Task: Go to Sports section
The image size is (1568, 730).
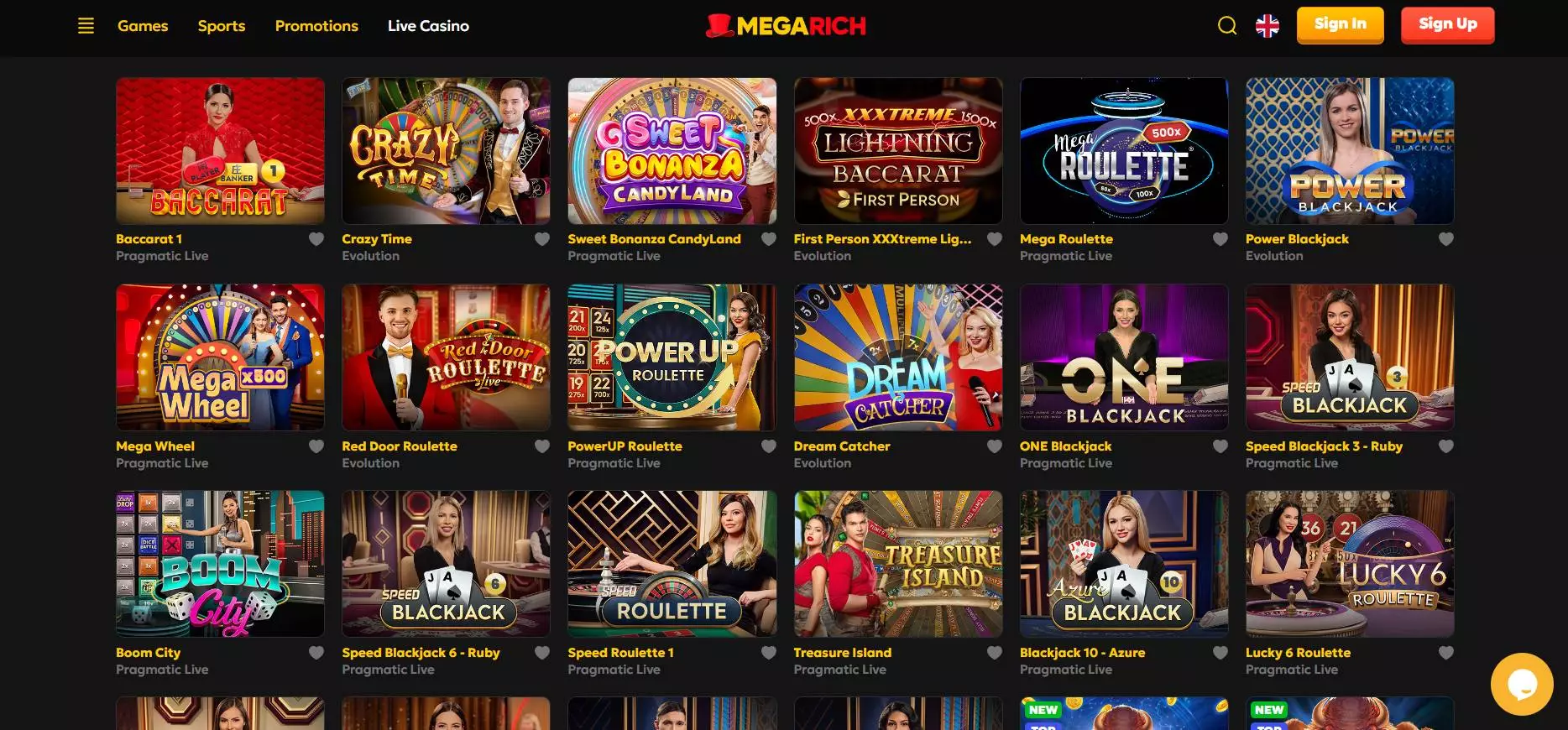Action: 222,26
